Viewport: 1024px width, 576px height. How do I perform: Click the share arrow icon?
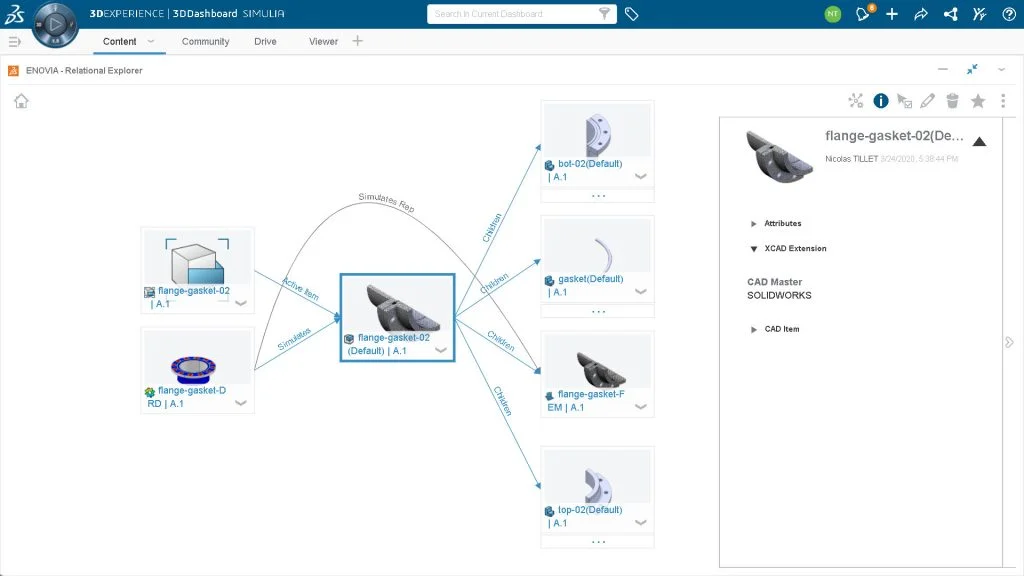tap(922, 14)
